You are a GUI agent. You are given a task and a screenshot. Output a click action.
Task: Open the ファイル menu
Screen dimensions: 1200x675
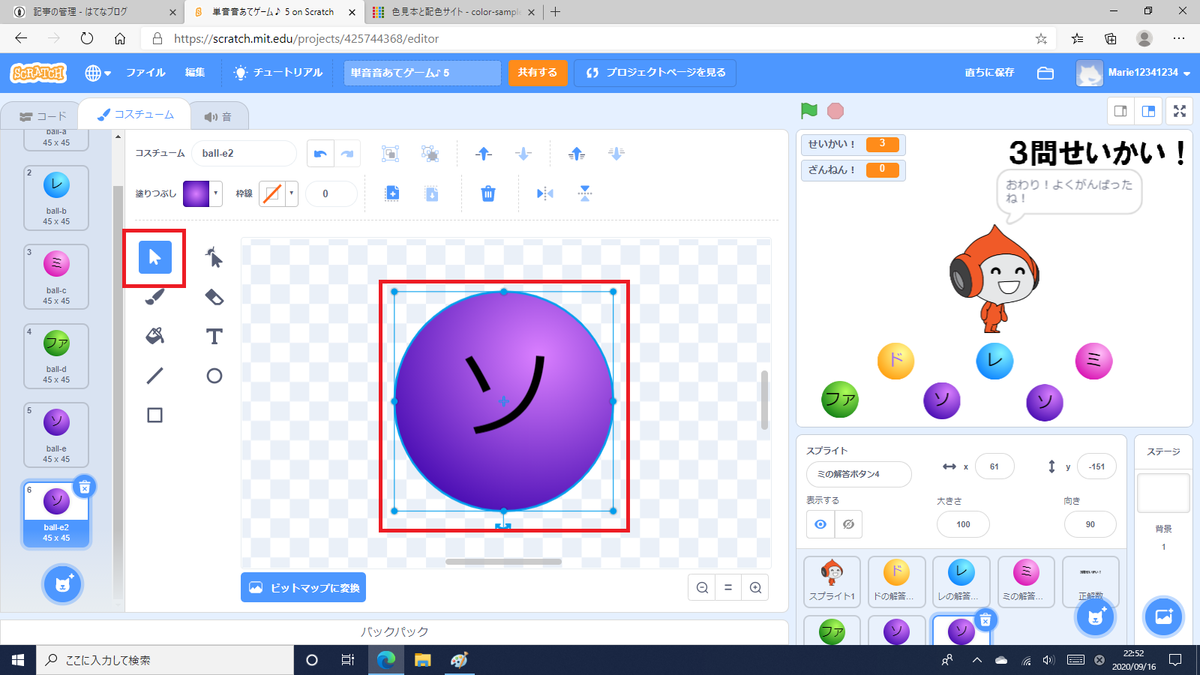pos(146,73)
